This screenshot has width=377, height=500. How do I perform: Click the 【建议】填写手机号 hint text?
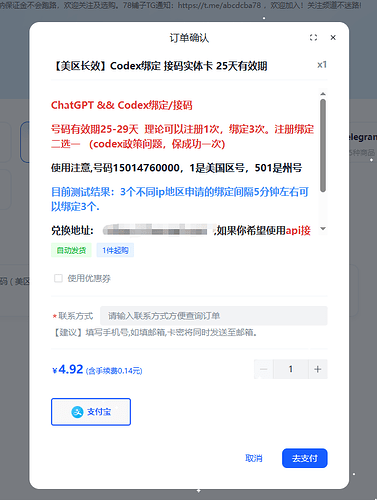(x=155, y=332)
